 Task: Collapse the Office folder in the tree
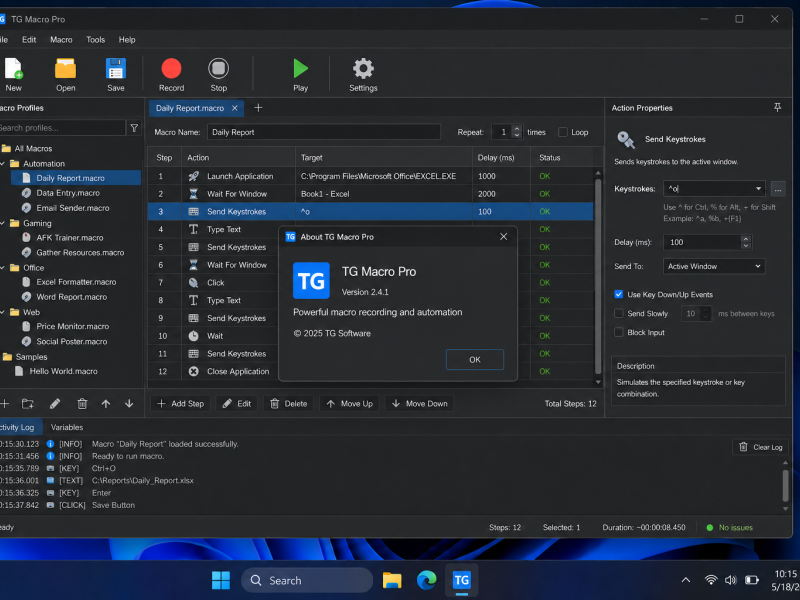coord(3,268)
